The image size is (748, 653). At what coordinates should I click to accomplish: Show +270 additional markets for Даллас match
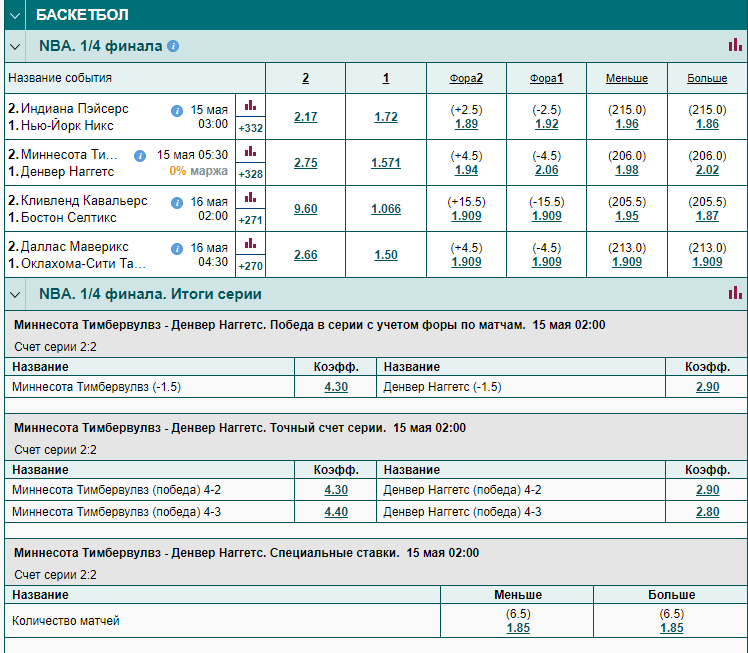(x=250, y=266)
